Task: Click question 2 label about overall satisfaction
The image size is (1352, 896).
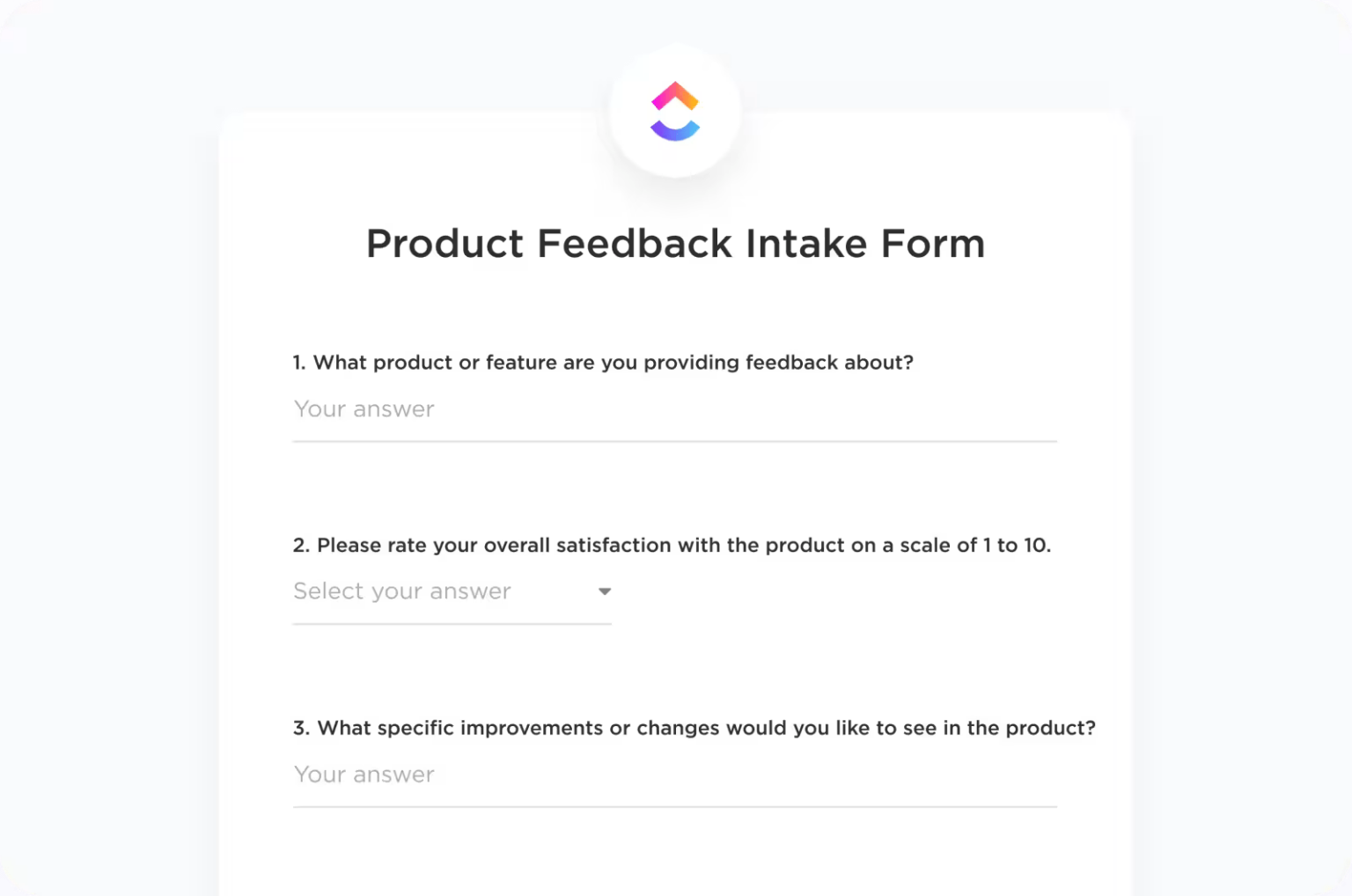Action: click(672, 546)
